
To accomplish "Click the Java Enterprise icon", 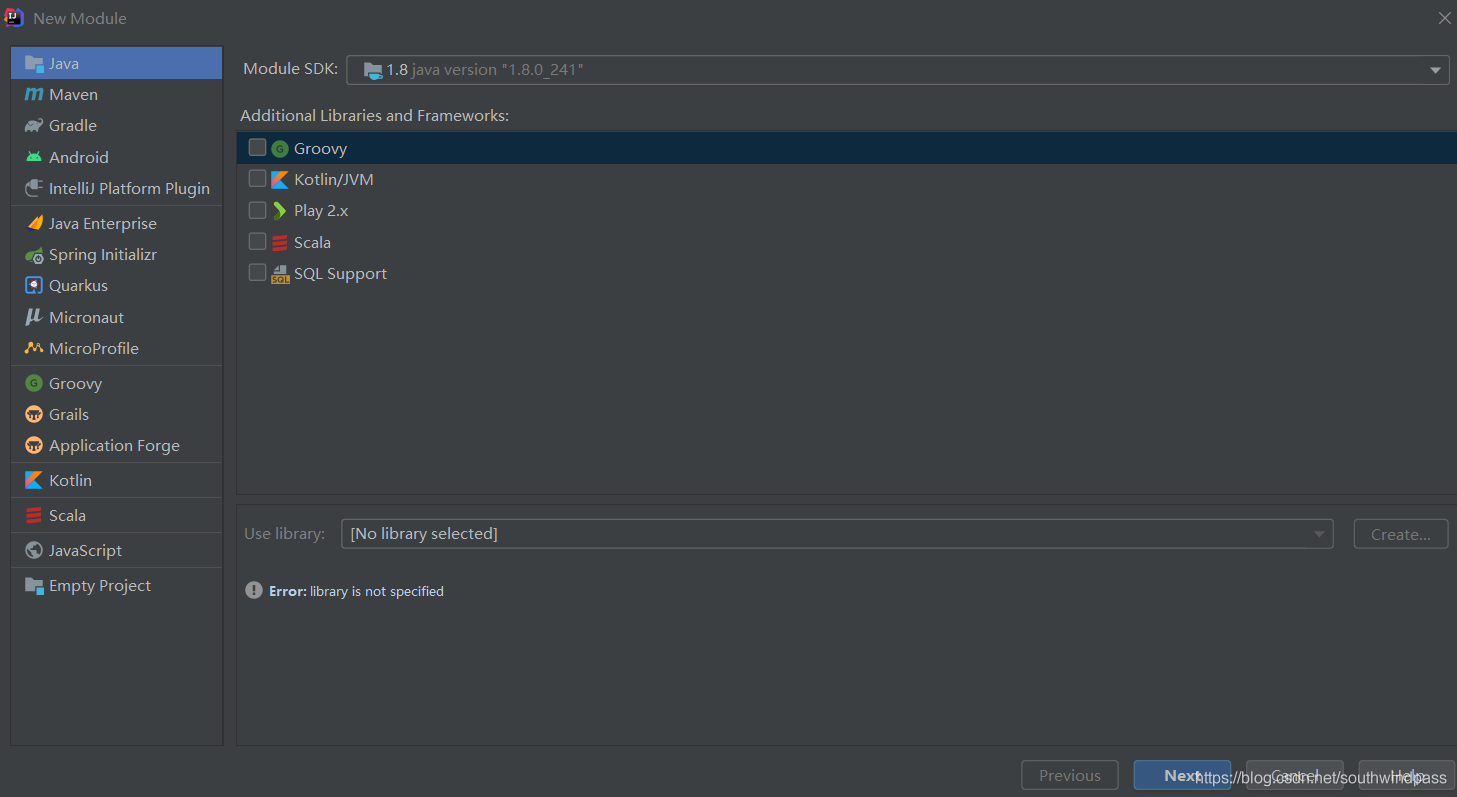I will [x=34, y=223].
